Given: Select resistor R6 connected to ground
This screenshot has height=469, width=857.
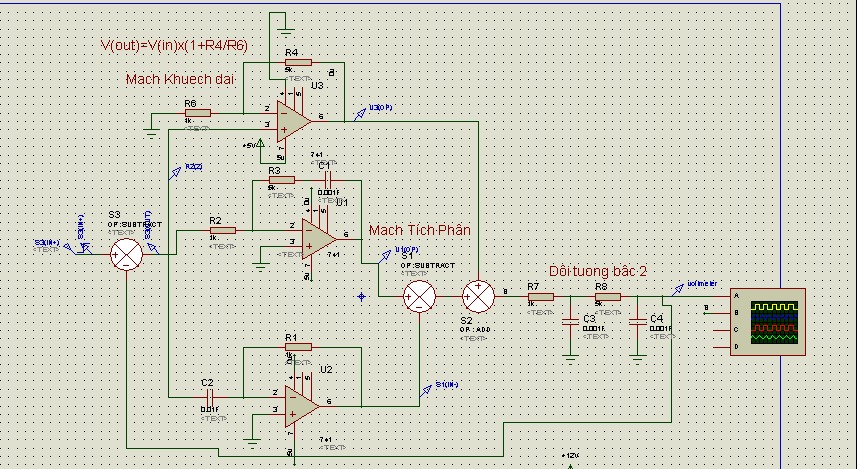Looking at the screenshot, I should tap(197, 113).
